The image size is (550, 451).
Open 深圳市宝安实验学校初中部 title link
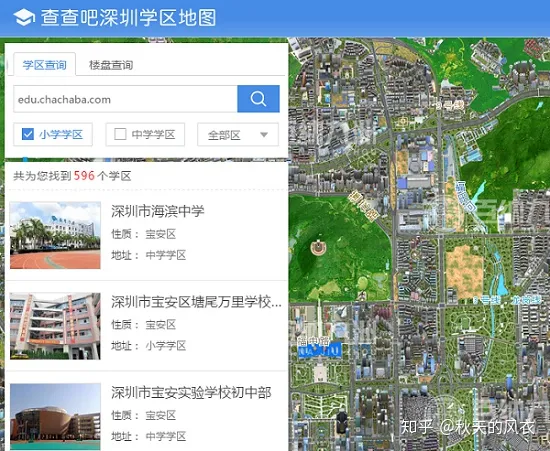coord(191,392)
